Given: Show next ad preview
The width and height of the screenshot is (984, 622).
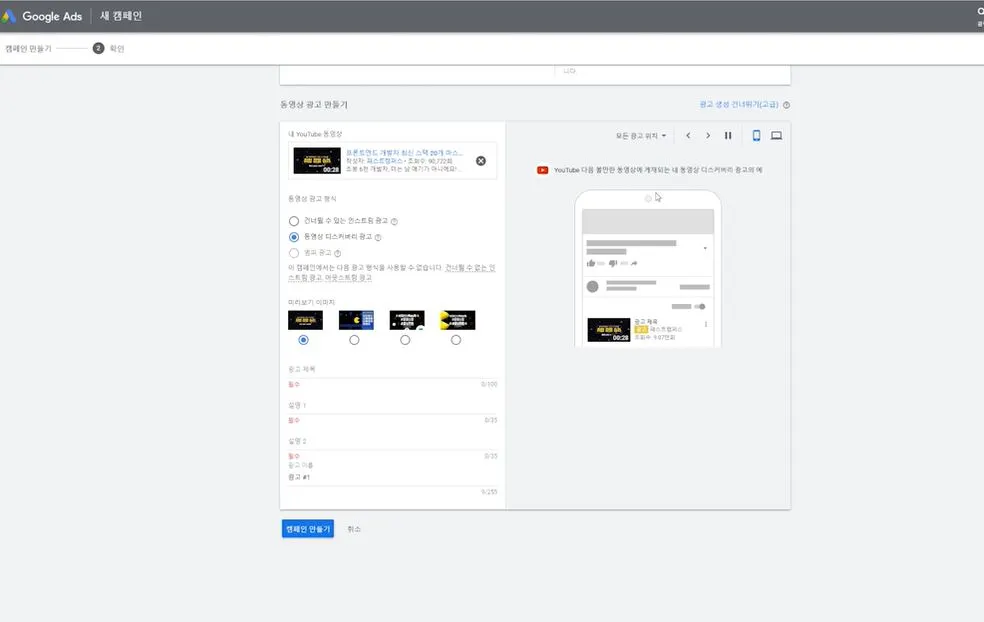Looking at the screenshot, I should [708, 136].
